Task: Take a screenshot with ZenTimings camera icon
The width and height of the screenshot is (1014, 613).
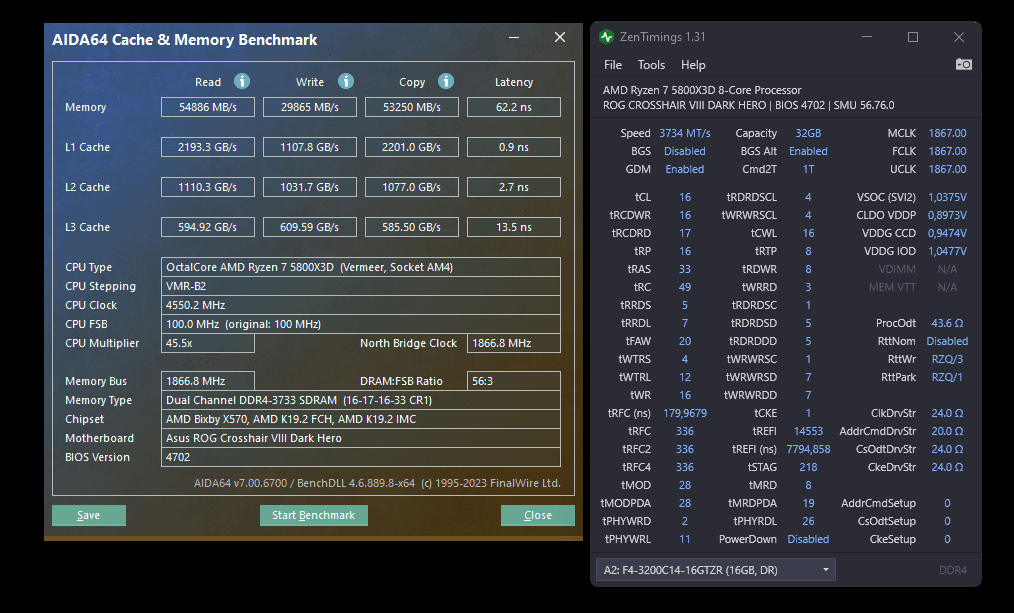Action: pos(964,64)
